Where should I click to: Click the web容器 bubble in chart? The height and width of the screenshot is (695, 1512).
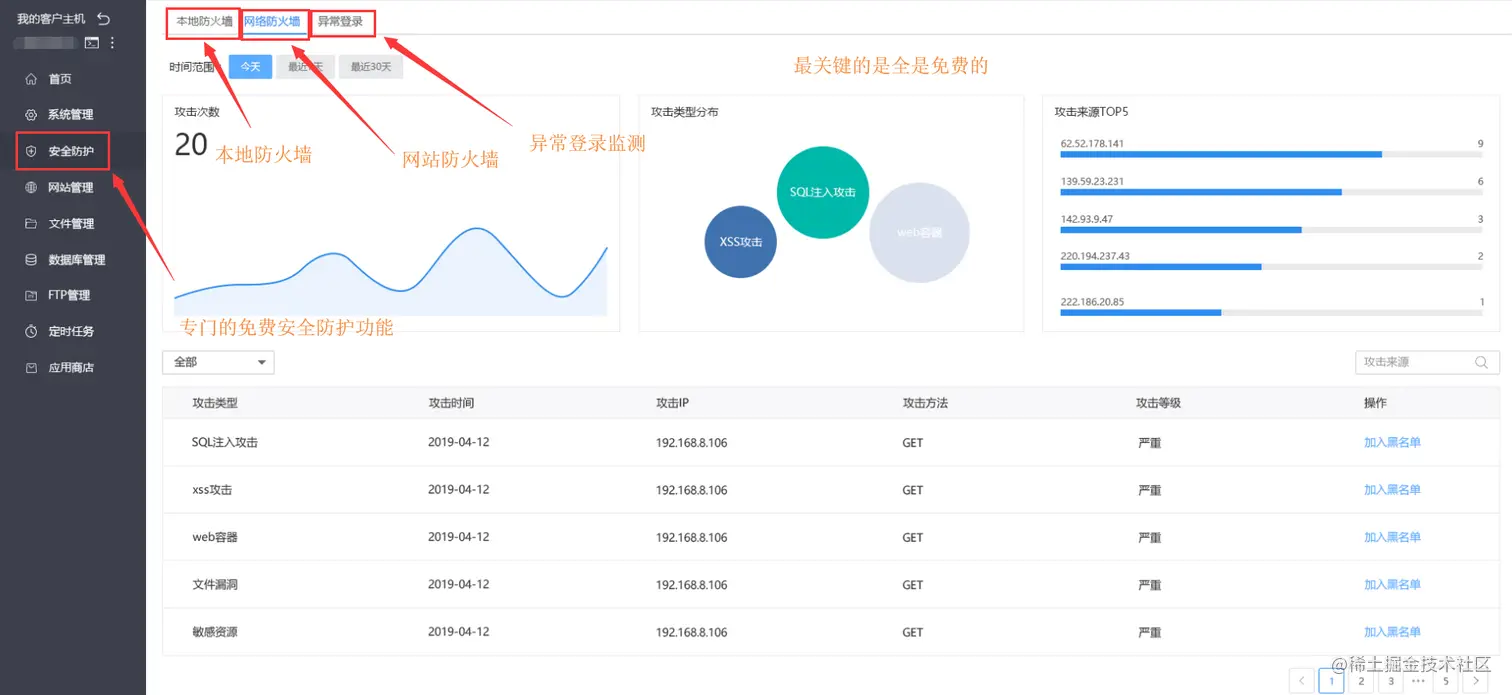click(x=919, y=233)
